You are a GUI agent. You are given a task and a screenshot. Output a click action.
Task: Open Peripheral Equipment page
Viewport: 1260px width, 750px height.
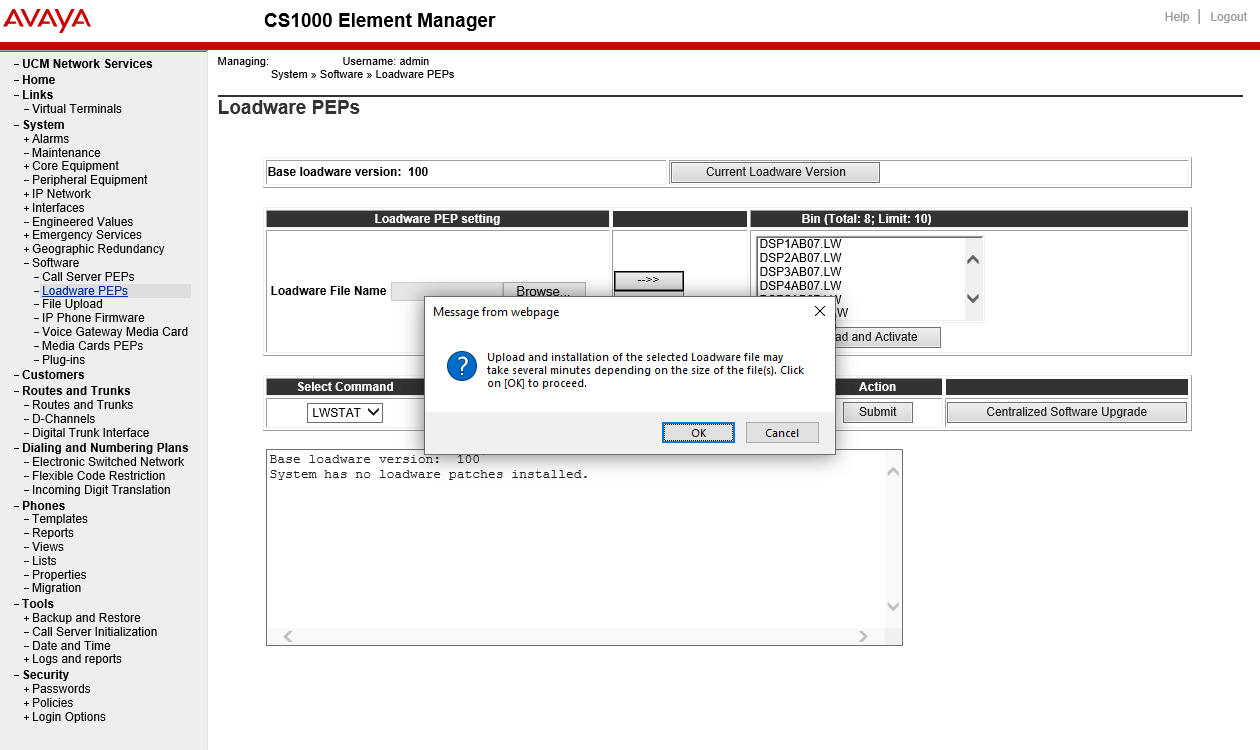pyautogui.click(x=90, y=180)
